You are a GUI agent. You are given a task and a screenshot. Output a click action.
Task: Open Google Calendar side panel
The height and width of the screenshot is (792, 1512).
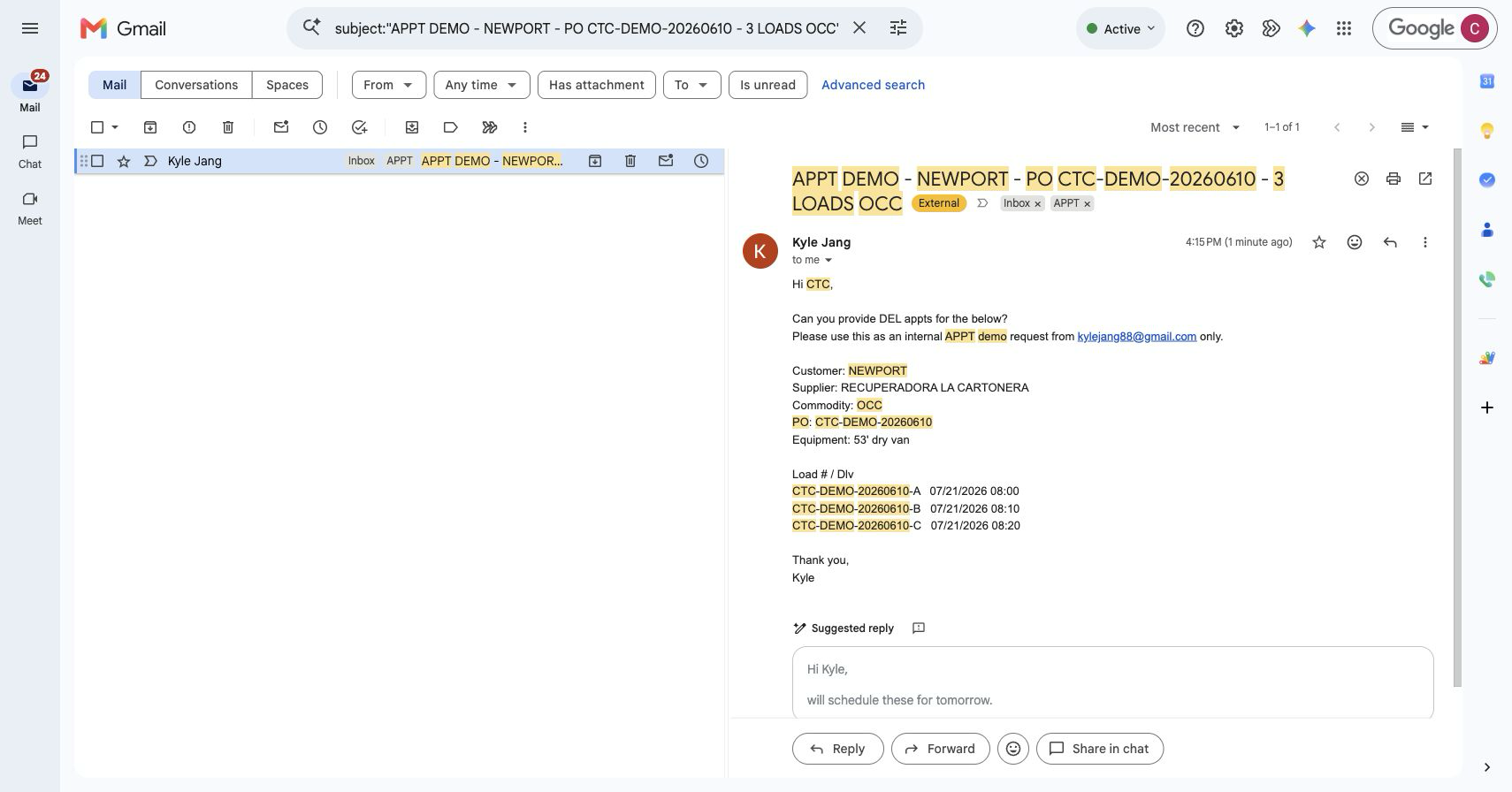(x=1487, y=81)
